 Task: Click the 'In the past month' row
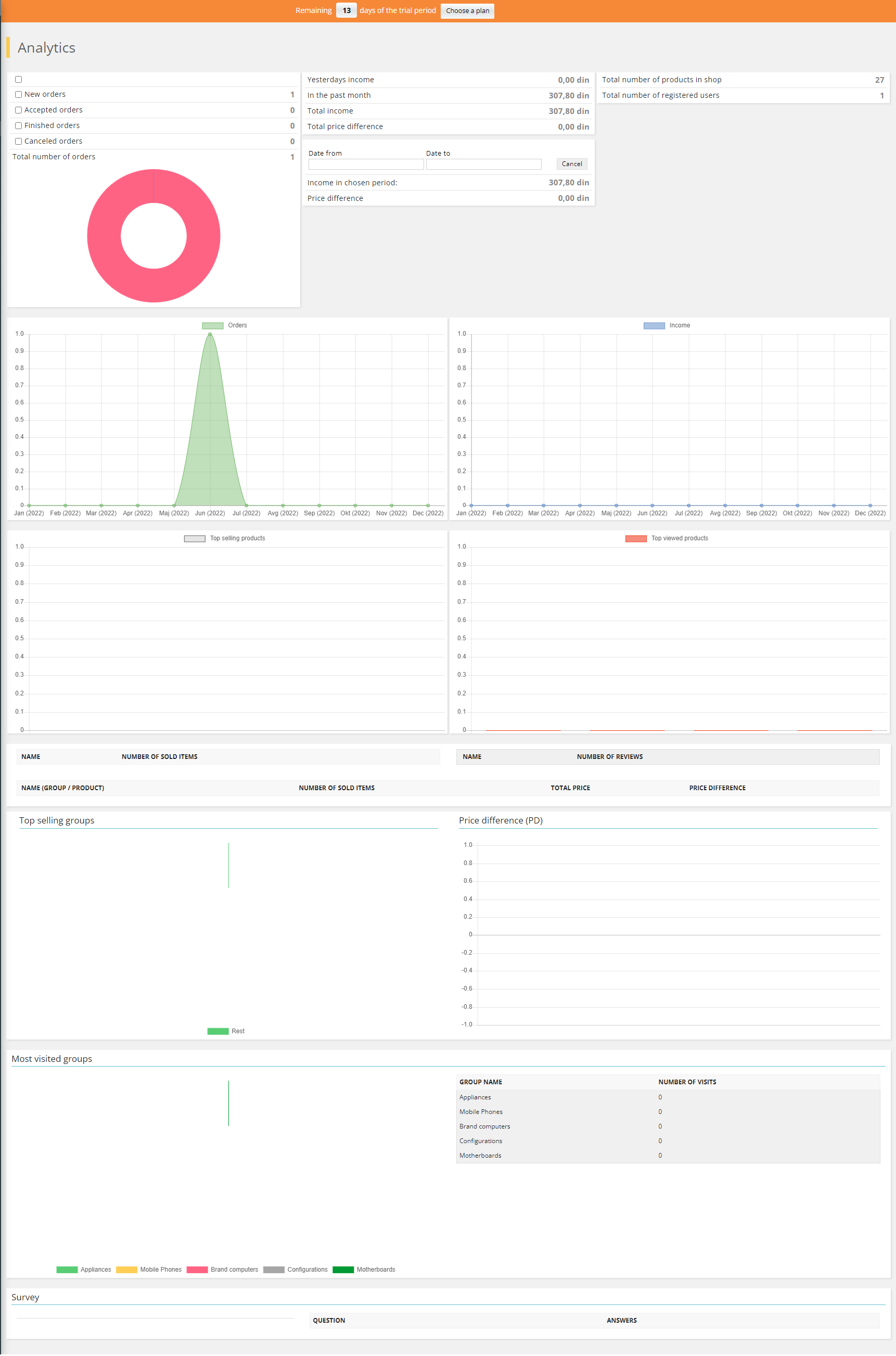448,95
